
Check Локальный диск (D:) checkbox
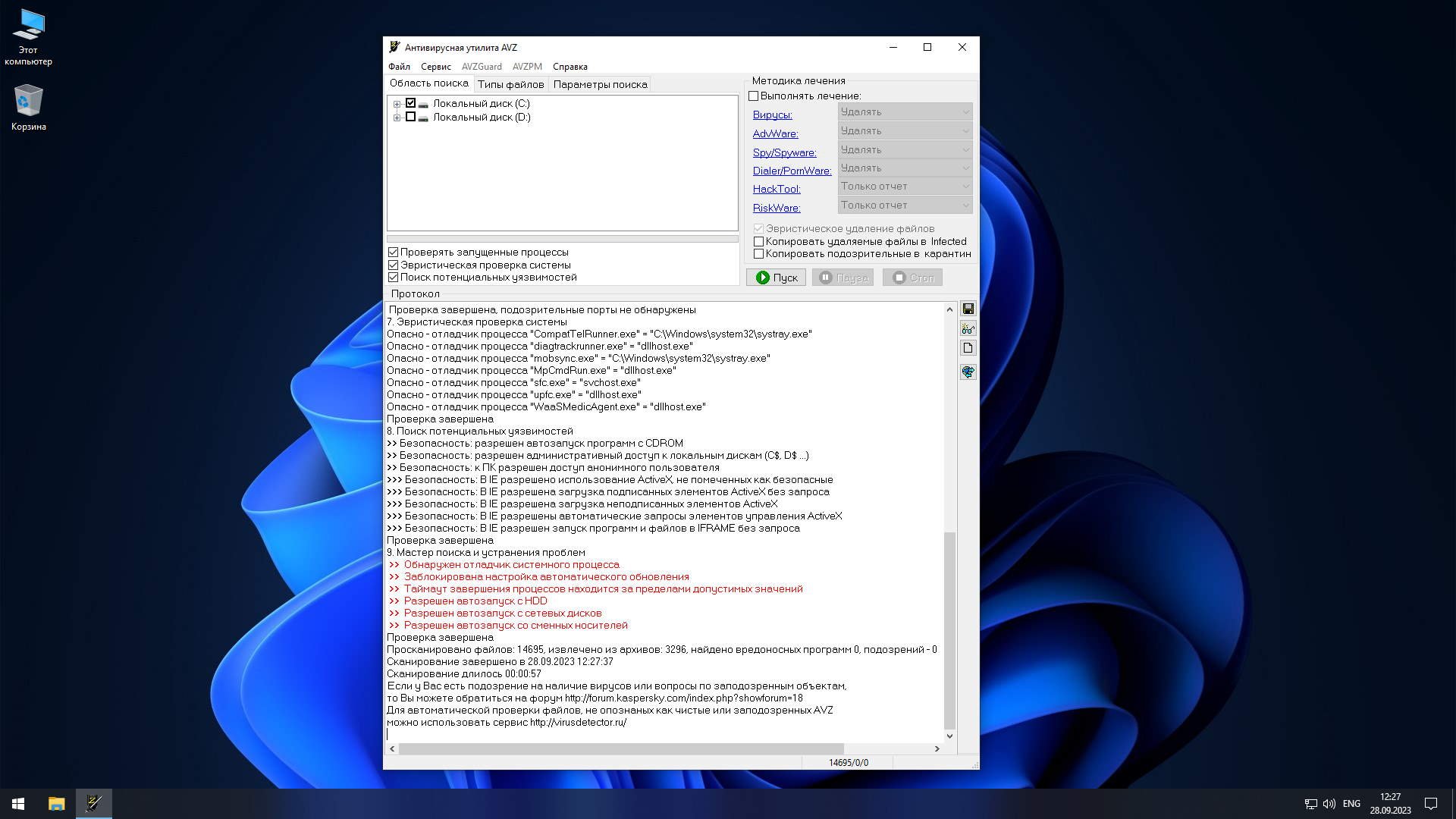coord(410,118)
